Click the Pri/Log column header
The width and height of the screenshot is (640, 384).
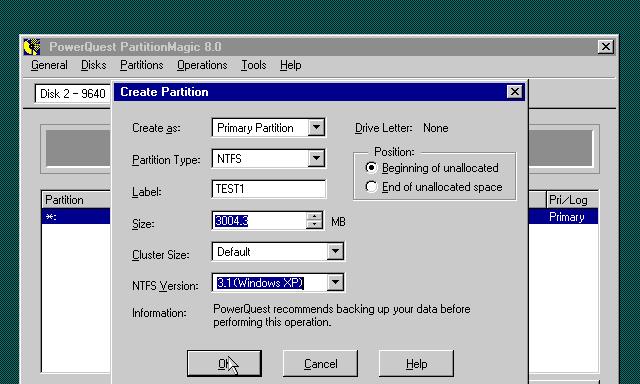pos(572,200)
